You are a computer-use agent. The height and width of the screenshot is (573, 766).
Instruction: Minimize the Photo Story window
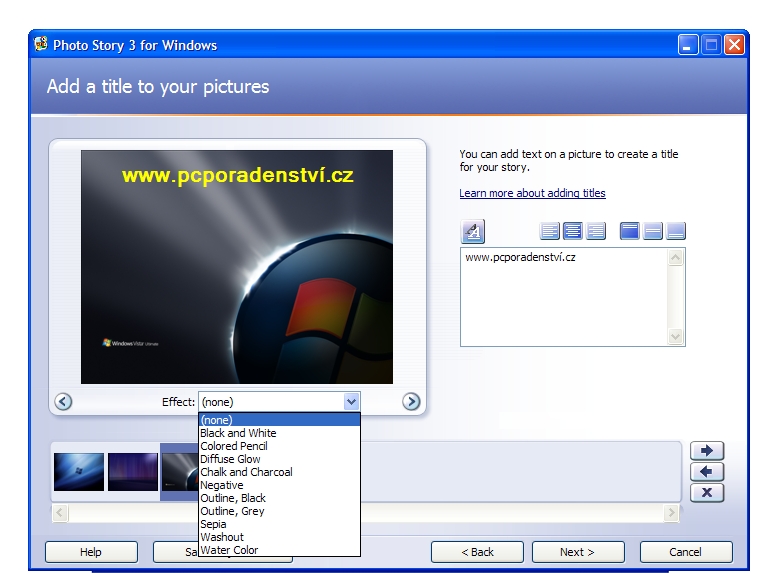pyautogui.click(x=688, y=45)
